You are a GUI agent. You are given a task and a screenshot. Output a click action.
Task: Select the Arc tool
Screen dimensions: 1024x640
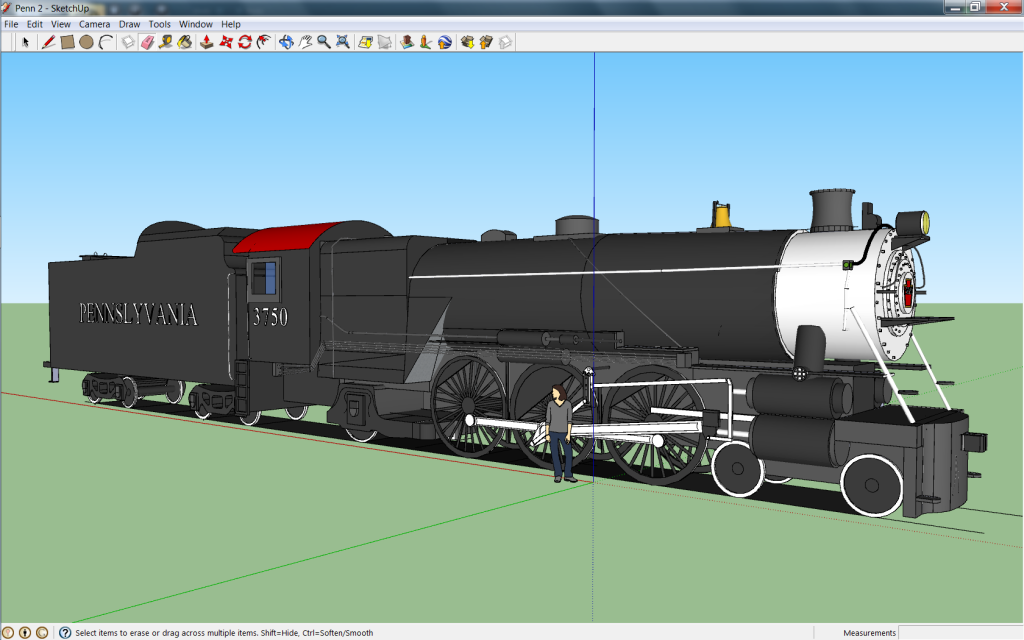(x=106, y=42)
